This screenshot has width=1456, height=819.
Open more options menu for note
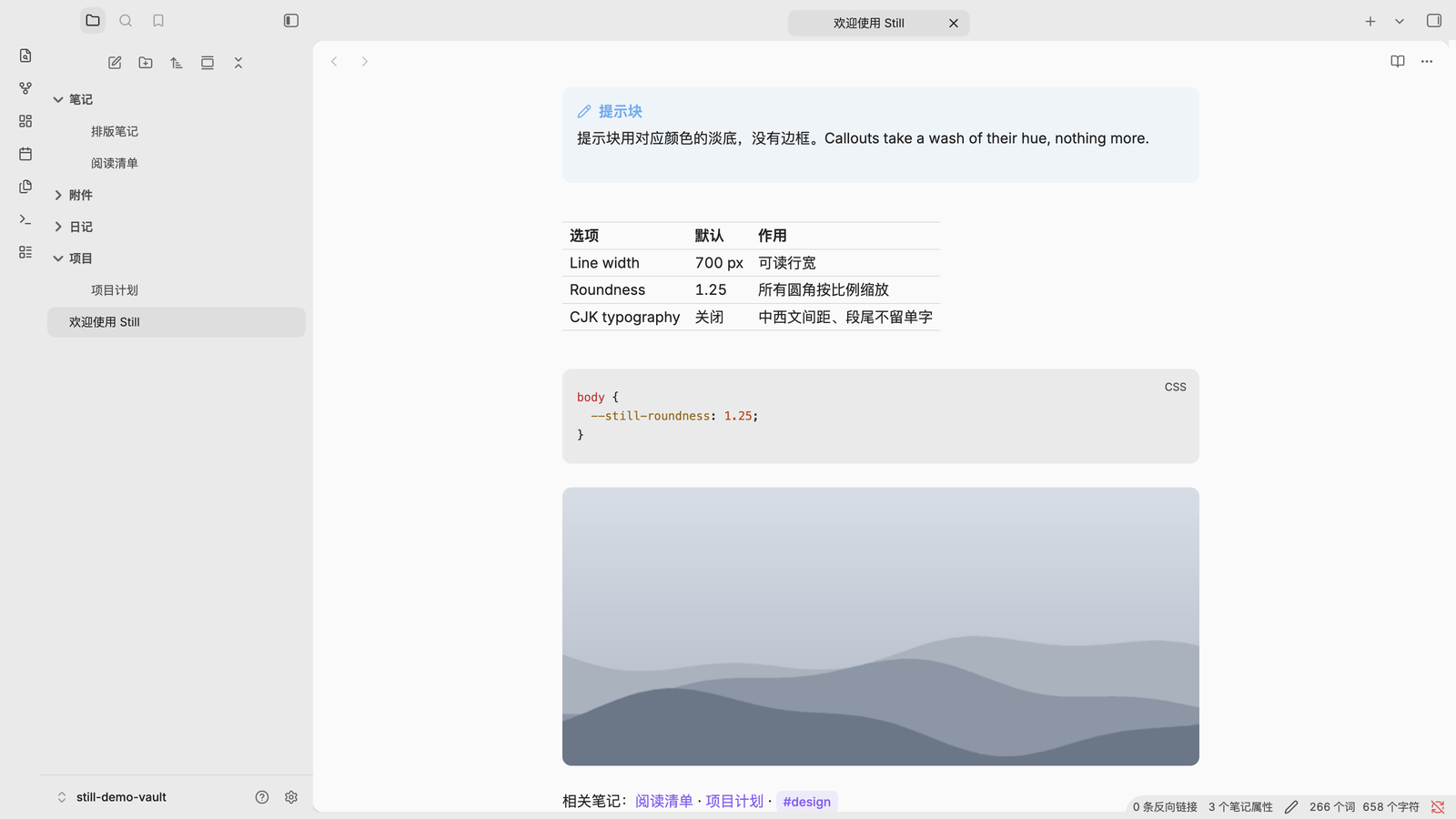pyautogui.click(x=1427, y=61)
